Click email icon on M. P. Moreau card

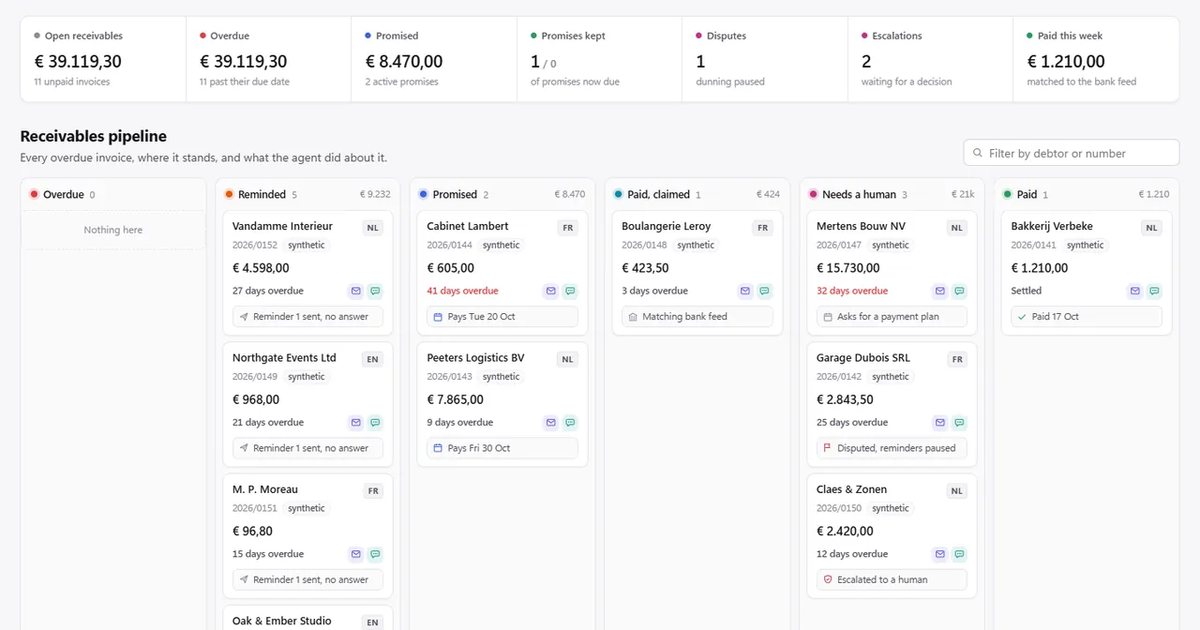coord(355,554)
